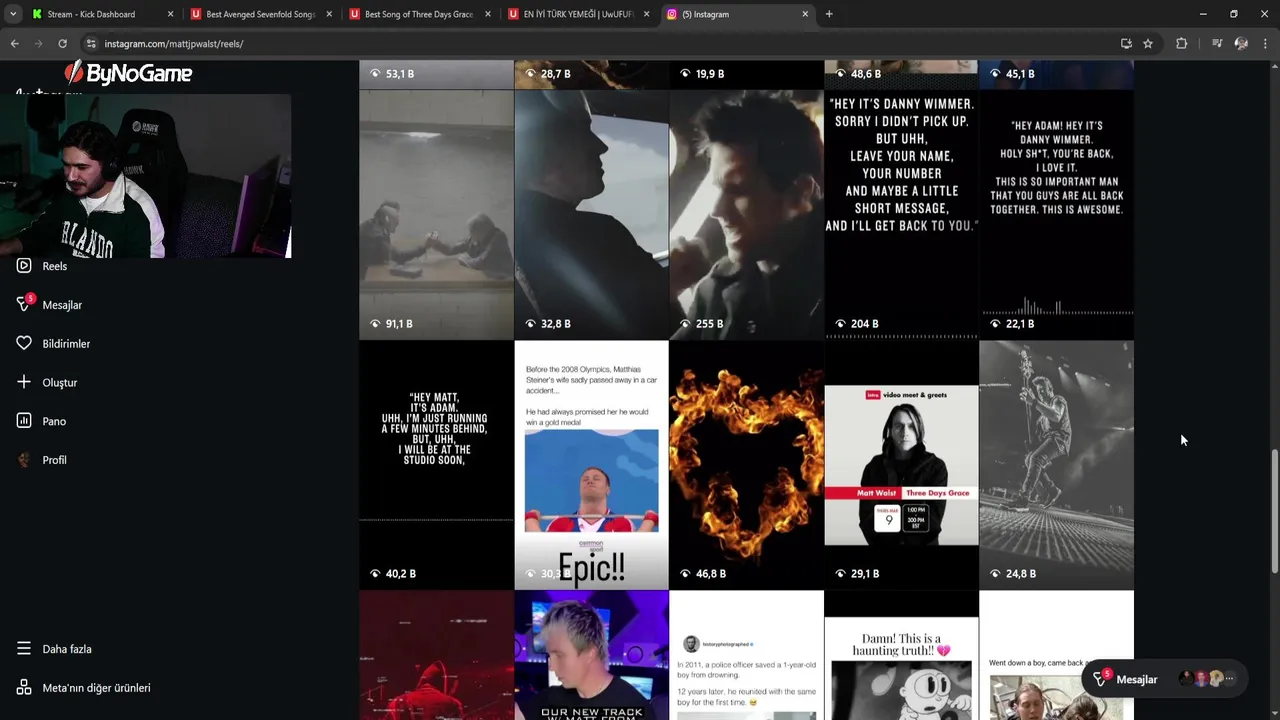Switch to Best Song of Three Days Grace tab
1280x720 pixels.
tap(420, 14)
